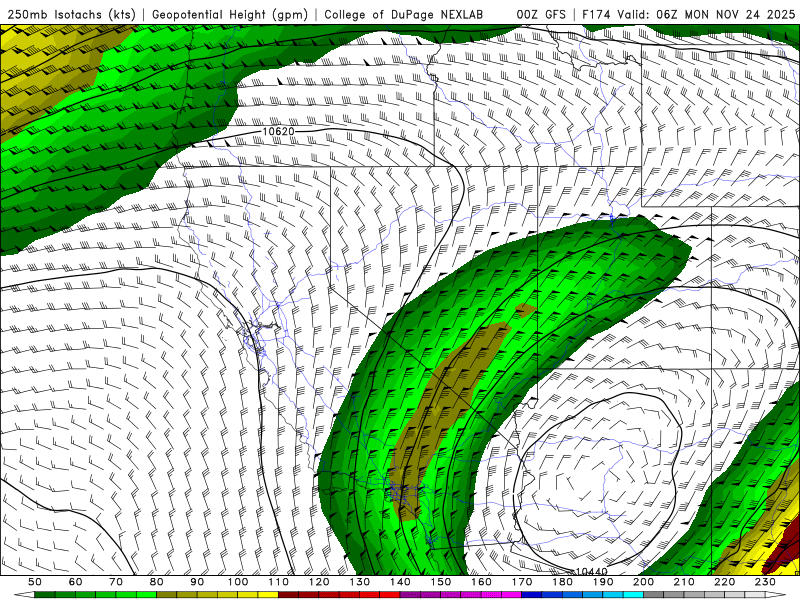Click the 'College of DuPage NEXLAB' credit text
The width and height of the screenshot is (800, 600).
click(x=403, y=14)
